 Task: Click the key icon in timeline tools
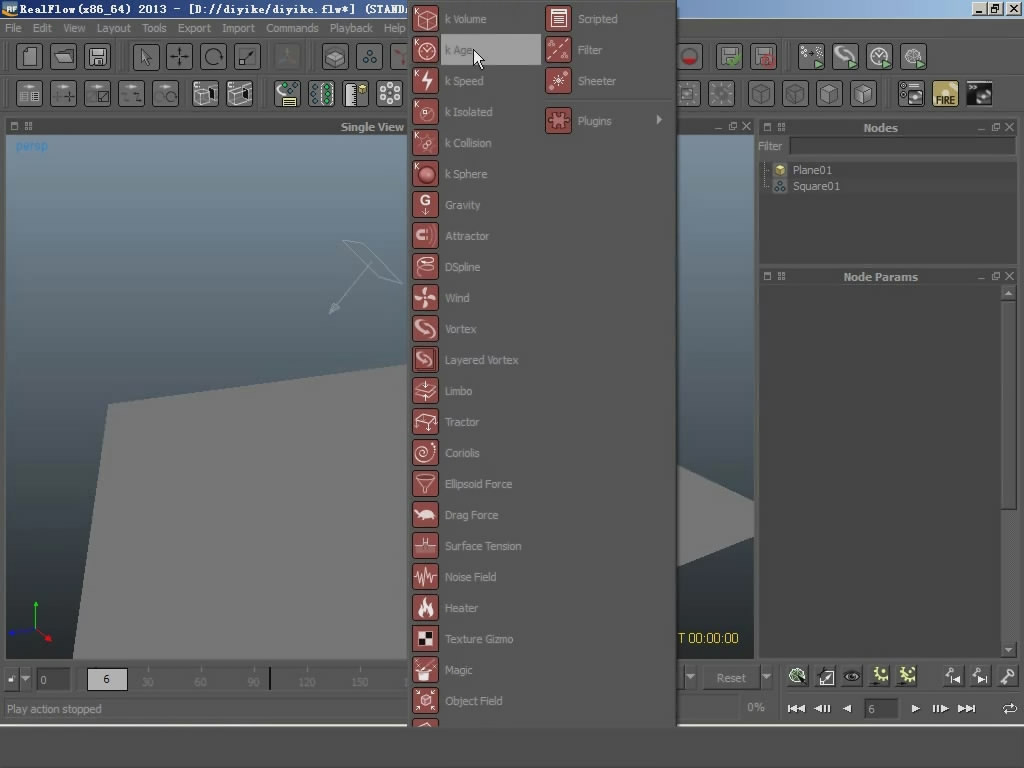(x=1007, y=677)
